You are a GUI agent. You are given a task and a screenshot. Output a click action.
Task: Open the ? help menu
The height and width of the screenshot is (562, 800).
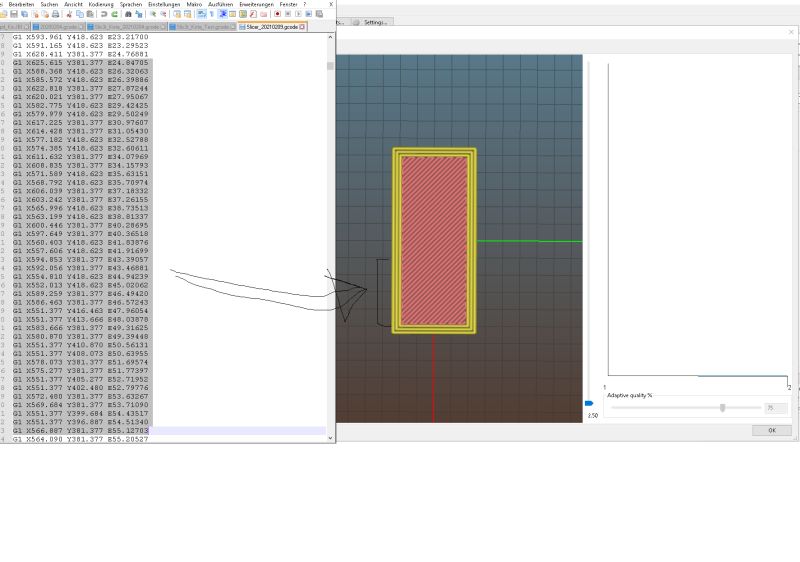coord(305,4)
